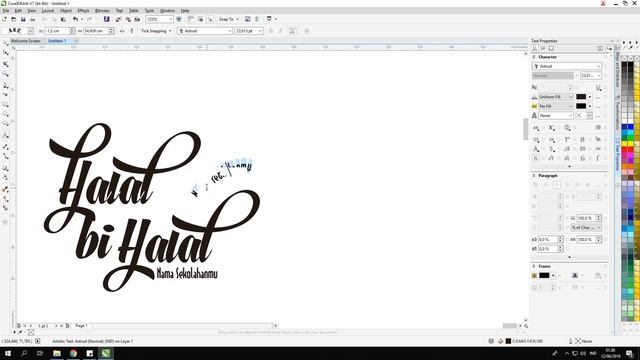Screen dimensions: 640x360
Task: Open the Bitmaps menu
Action: click(x=102, y=11)
